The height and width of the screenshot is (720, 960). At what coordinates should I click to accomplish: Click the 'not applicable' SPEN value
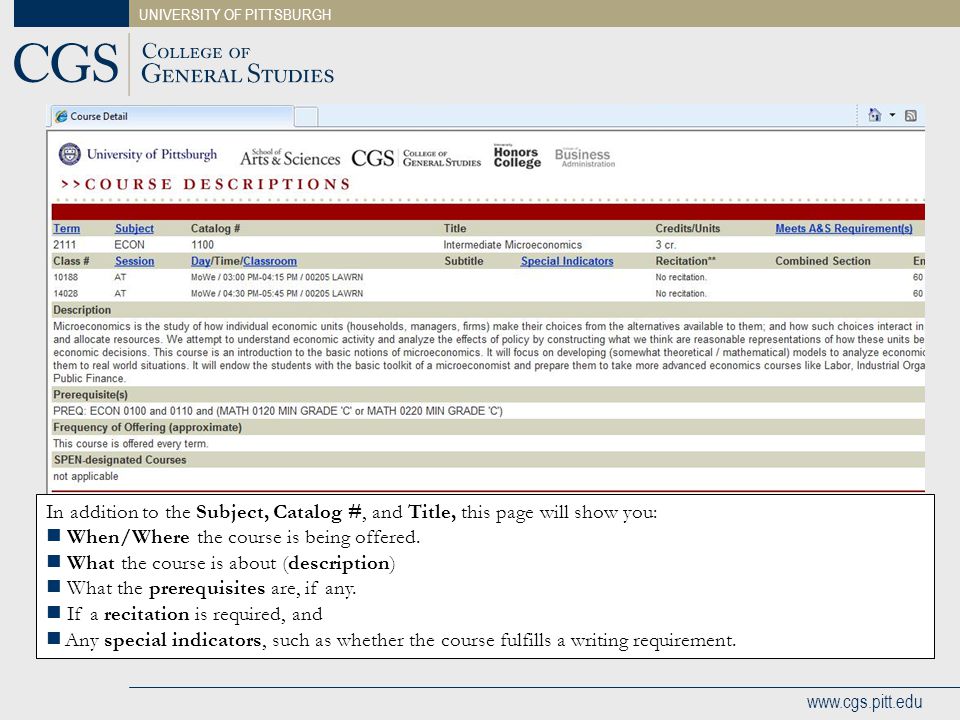coord(86,476)
